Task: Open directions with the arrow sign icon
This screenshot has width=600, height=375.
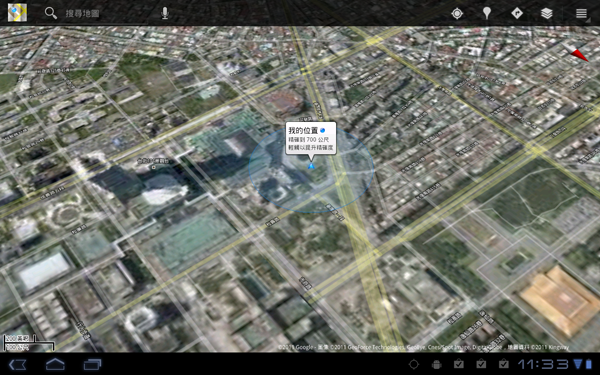Action: click(x=517, y=13)
